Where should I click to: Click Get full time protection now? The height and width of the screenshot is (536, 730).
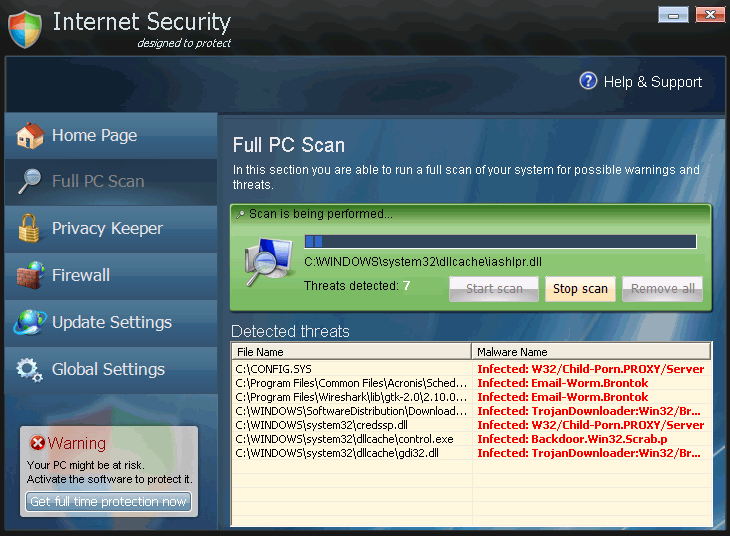coord(109,501)
